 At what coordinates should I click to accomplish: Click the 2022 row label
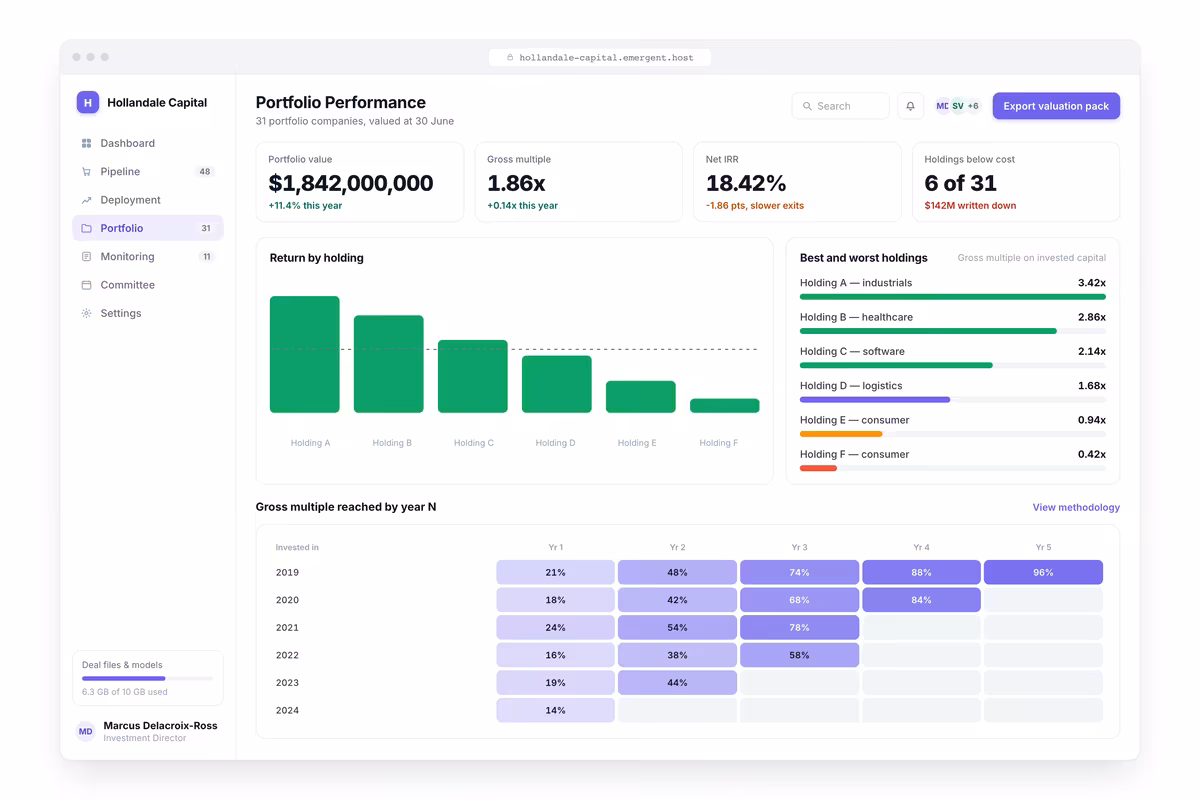(x=287, y=655)
